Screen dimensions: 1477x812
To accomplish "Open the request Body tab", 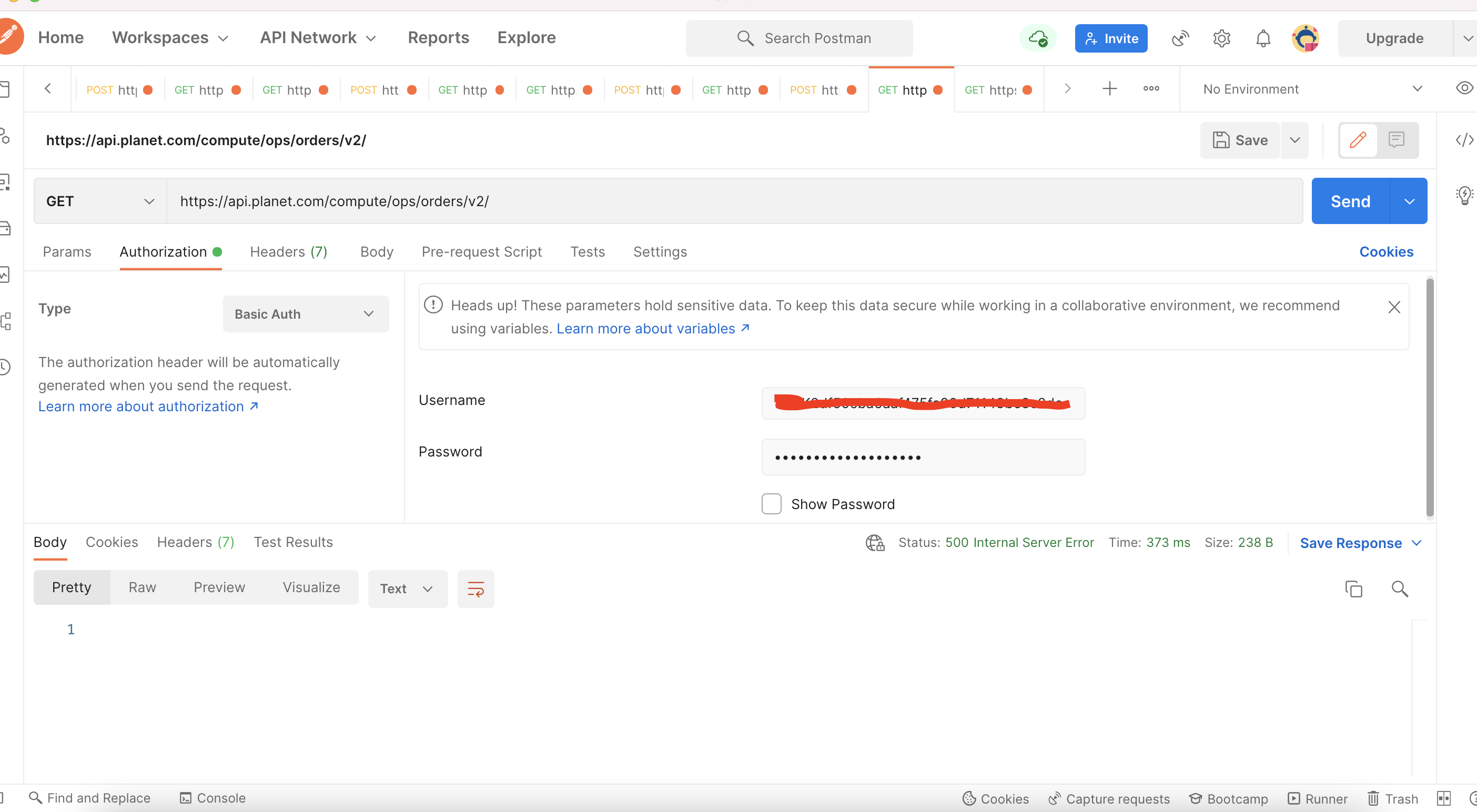I will point(377,251).
